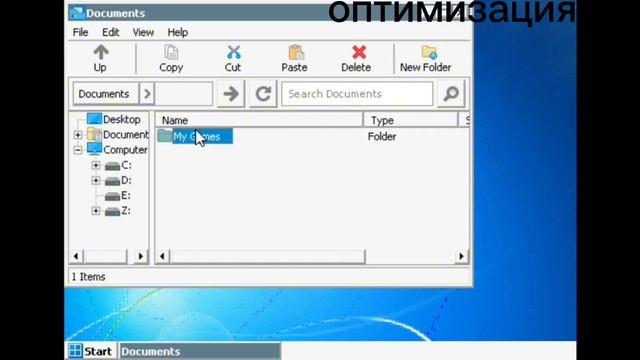
Task: Click the go arrow button
Action: pos(231,94)
